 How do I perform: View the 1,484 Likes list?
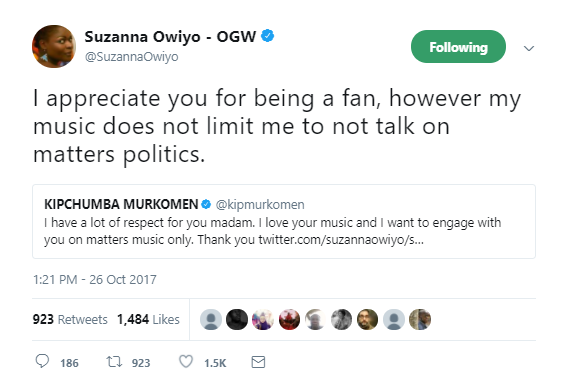[148, 319]
